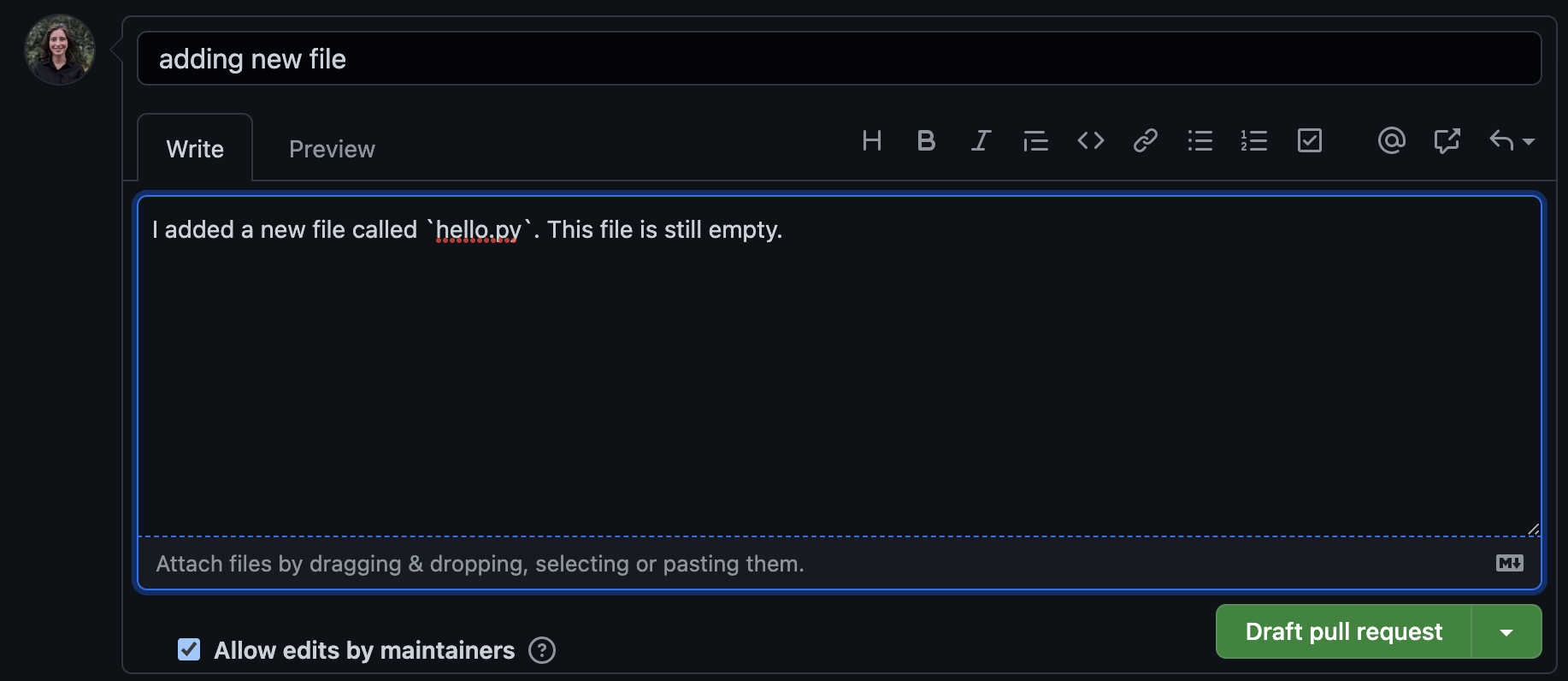Uncheck Allow edits by maintainers
1568x681 pixels.
[189, 650]
